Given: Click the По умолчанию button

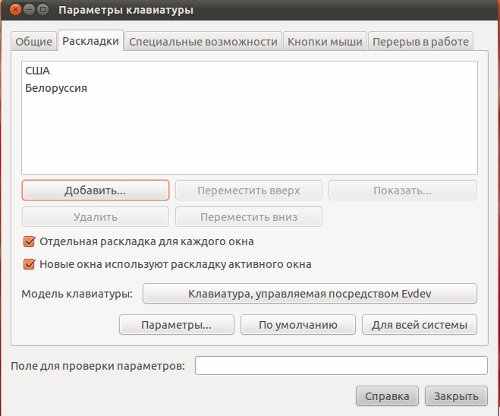Looking at the screenshot, I should [298, 324].
